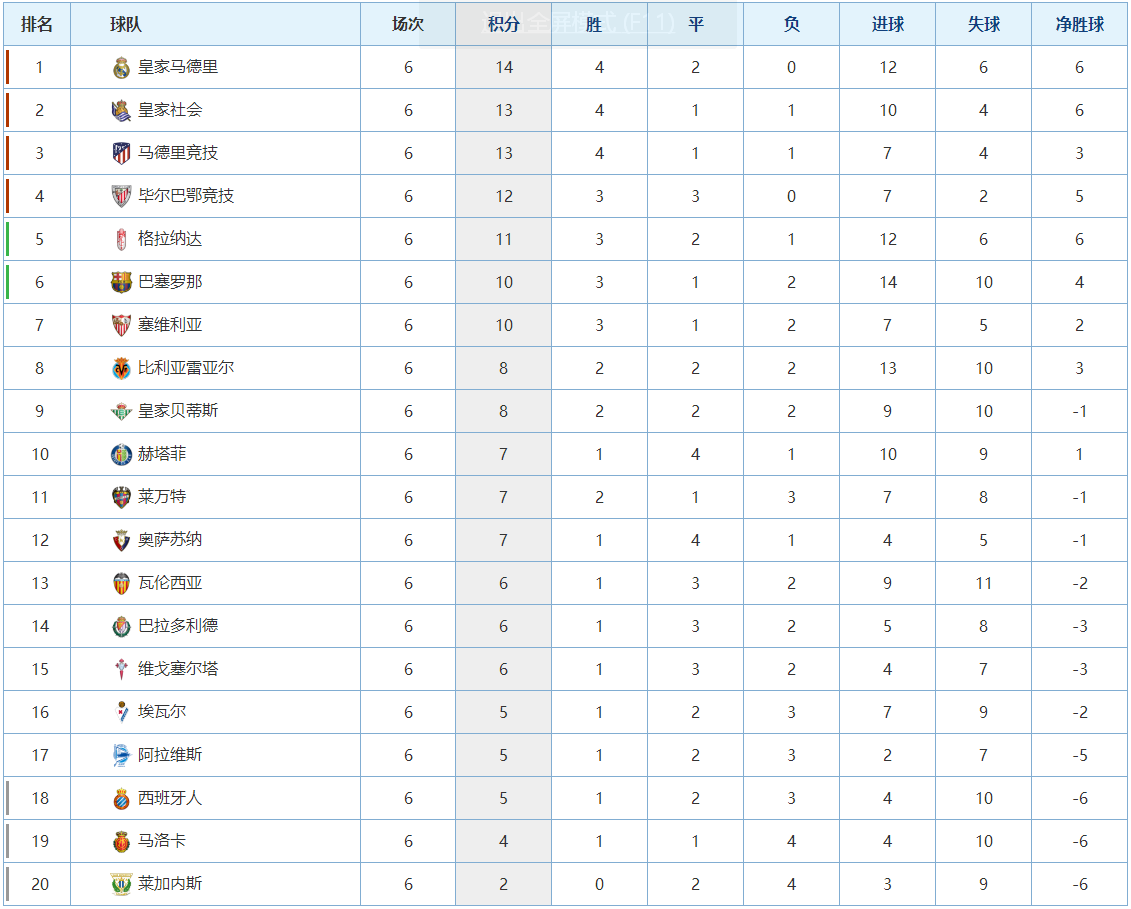Click the Barcelona club crest icon

121,283
